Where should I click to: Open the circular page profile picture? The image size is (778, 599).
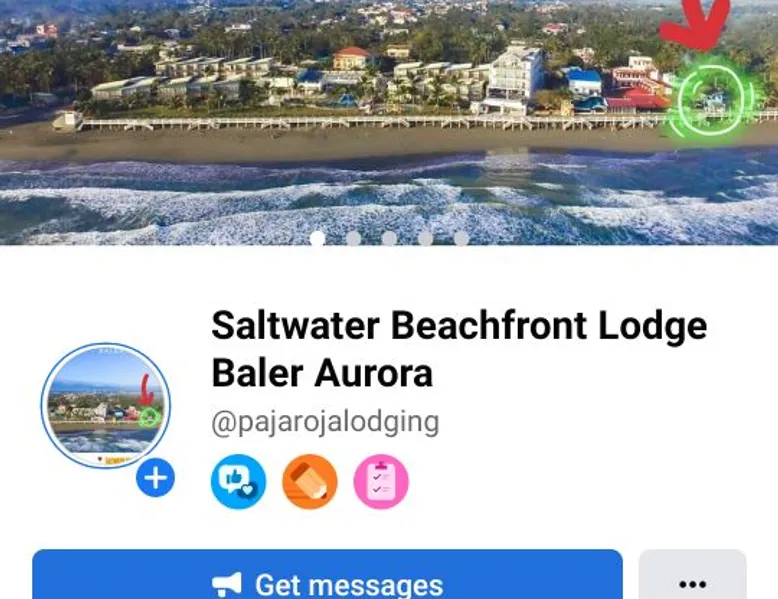coord(106,405)
